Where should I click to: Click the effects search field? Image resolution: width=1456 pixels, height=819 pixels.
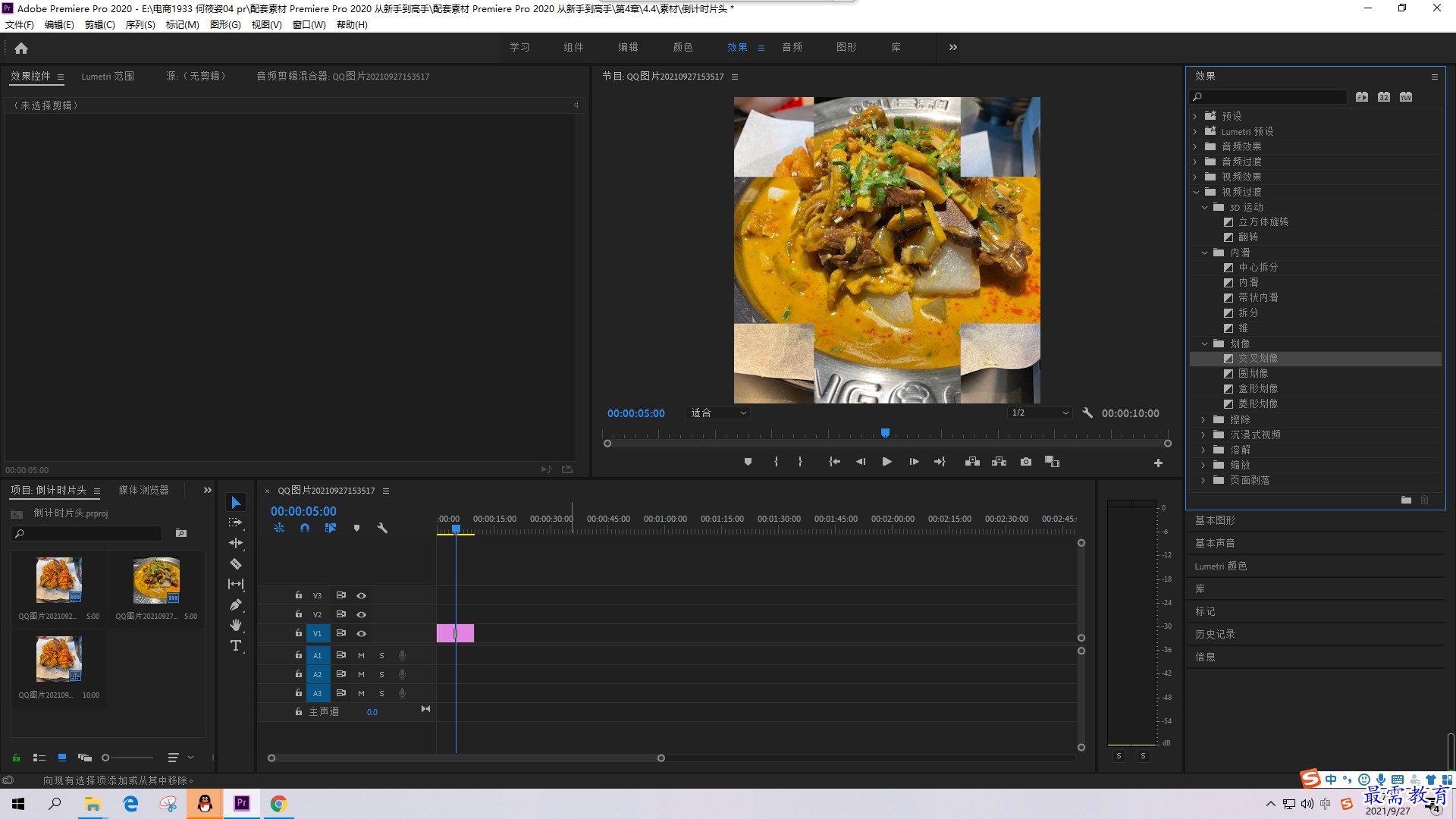(x=1268, y=97)
